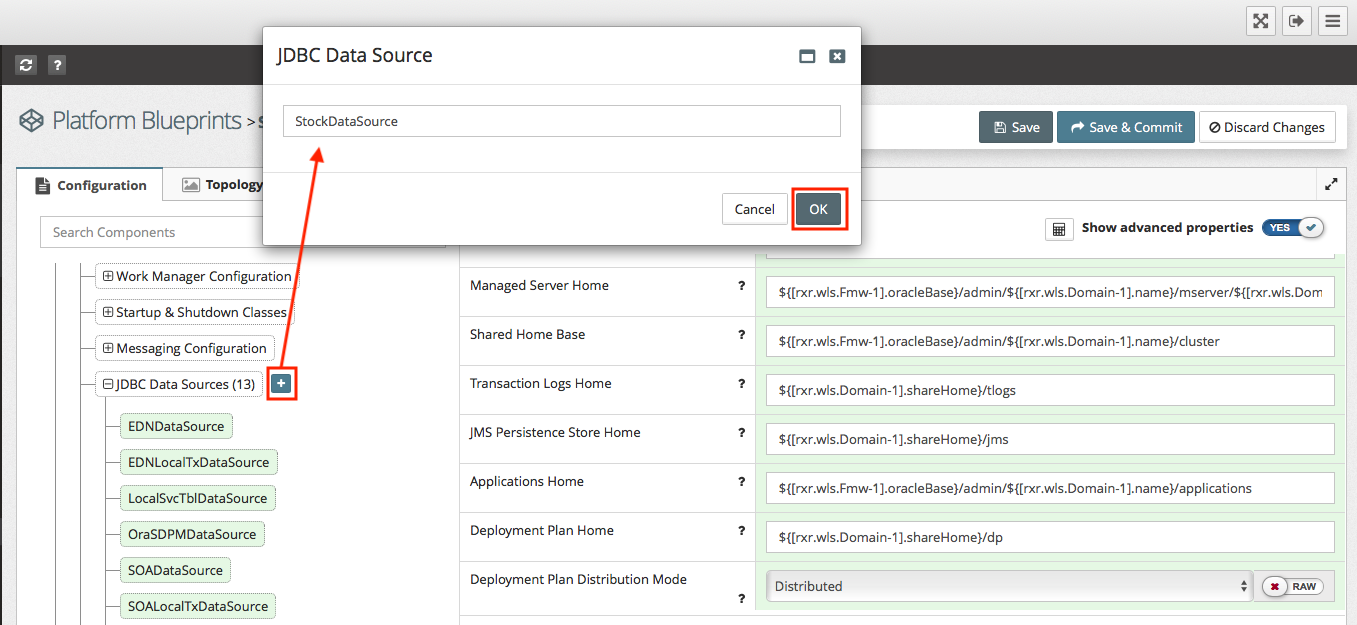Maximize the JDBC Data Source dialog

pos(807,57)
